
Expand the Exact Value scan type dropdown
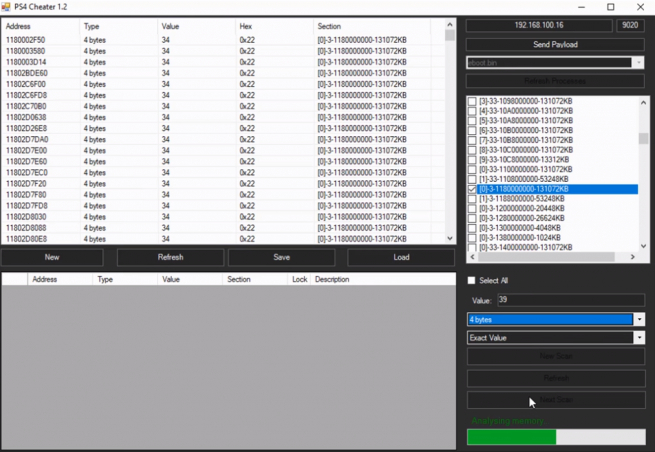tap(639, 338)
